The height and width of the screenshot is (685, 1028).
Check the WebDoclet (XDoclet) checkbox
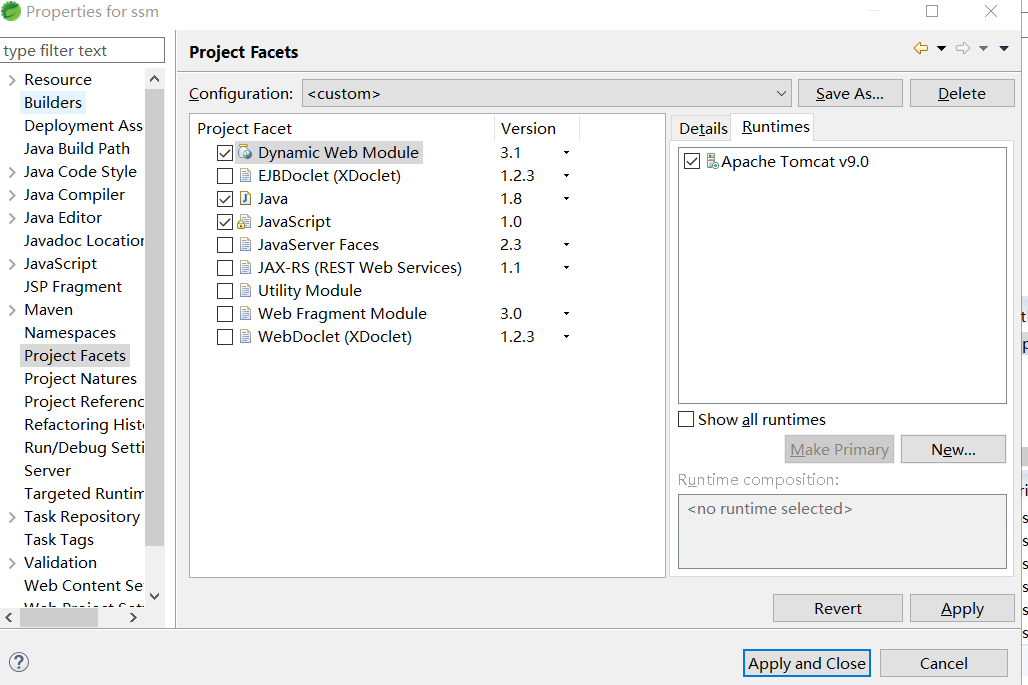pos(225,337)
